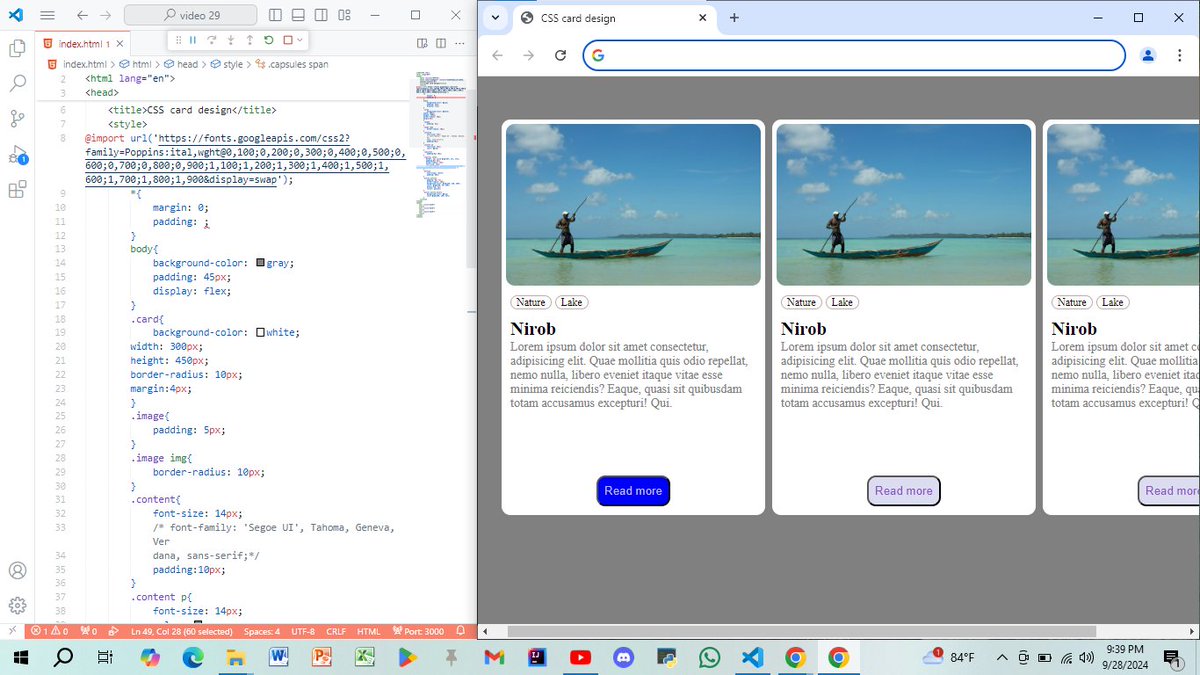Step into in the debug toolbar
Viewport: 1200px width, 675px height.
click(x=231, y=40)
